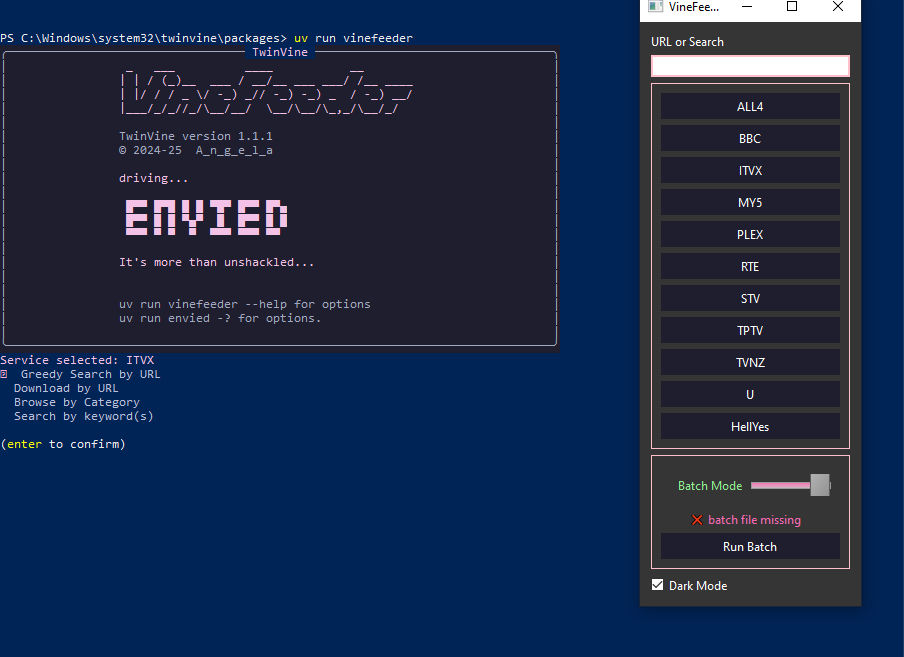Select 'Browse by Category' terminal option

(77, 402)
